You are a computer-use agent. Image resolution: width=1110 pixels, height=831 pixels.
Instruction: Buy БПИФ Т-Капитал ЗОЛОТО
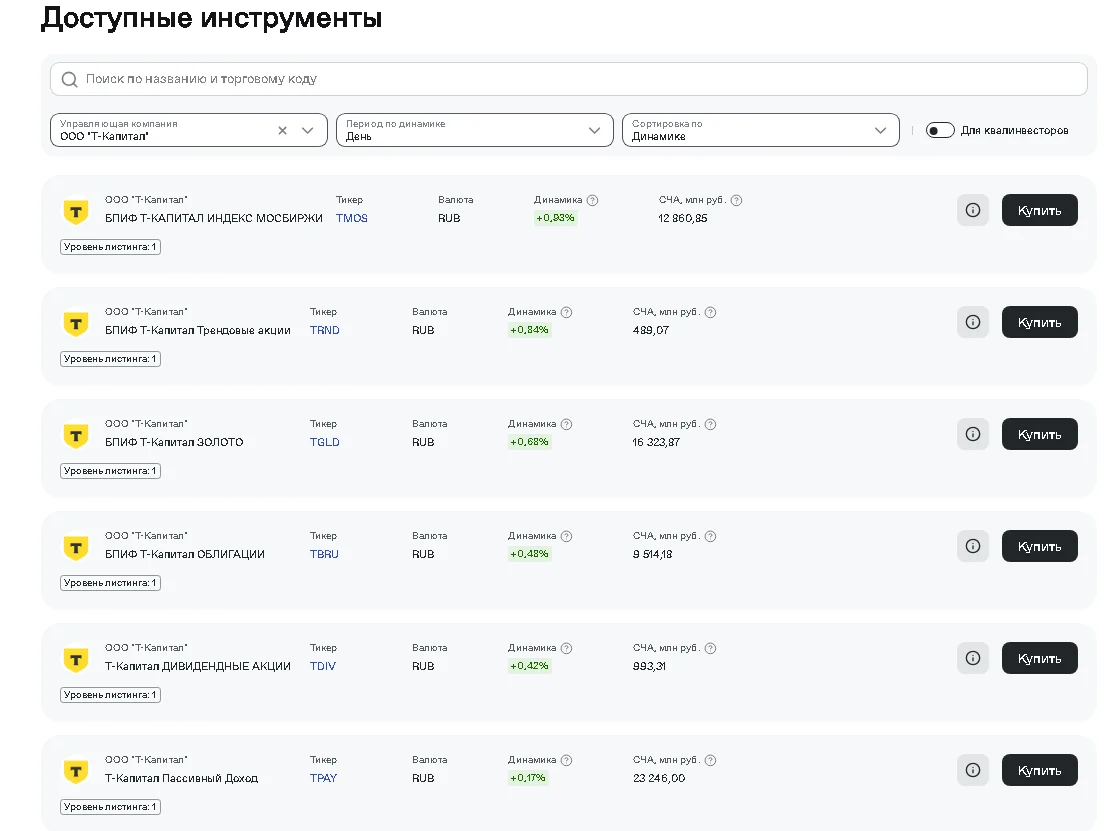tap(1039, 434)
